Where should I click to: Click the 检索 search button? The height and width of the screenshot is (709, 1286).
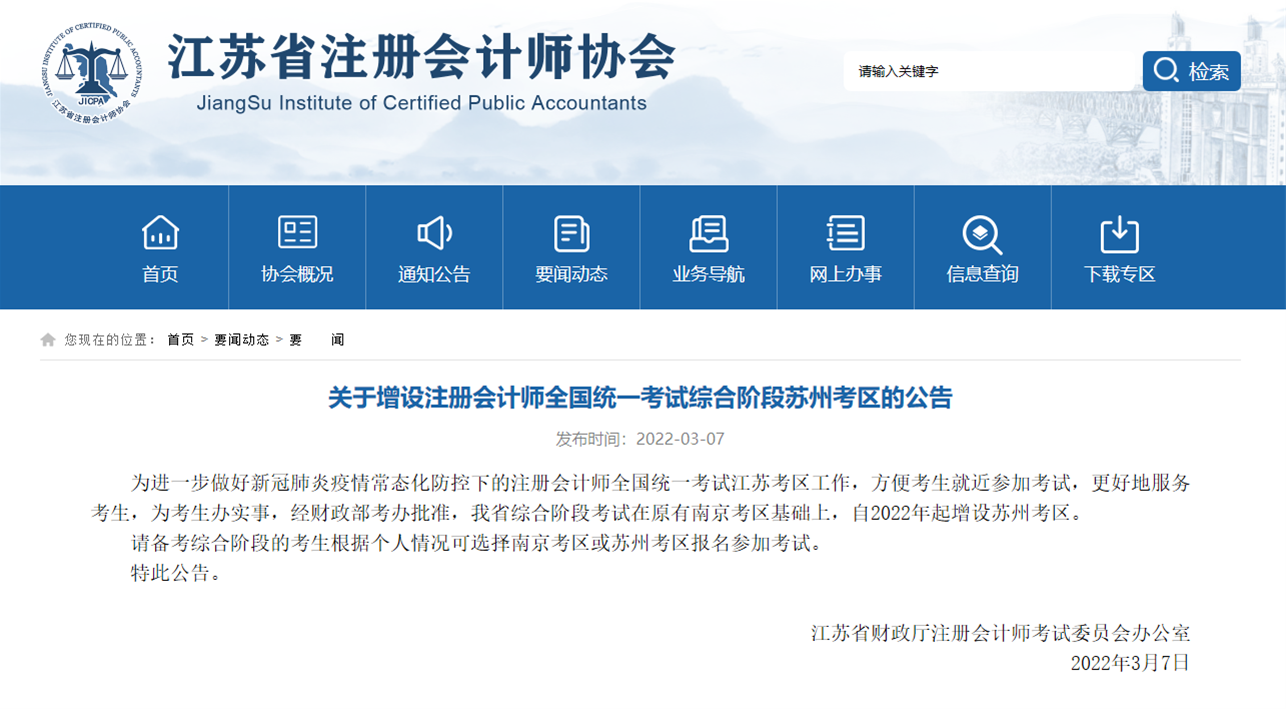1192,71
